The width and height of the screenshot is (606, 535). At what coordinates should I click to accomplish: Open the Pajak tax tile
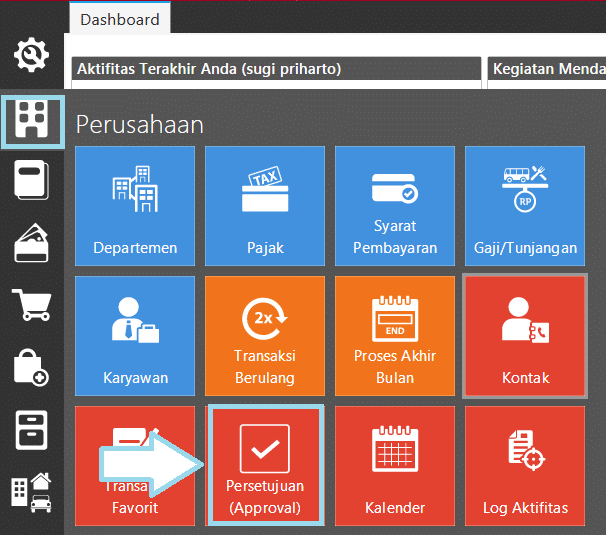click(265, 206)
